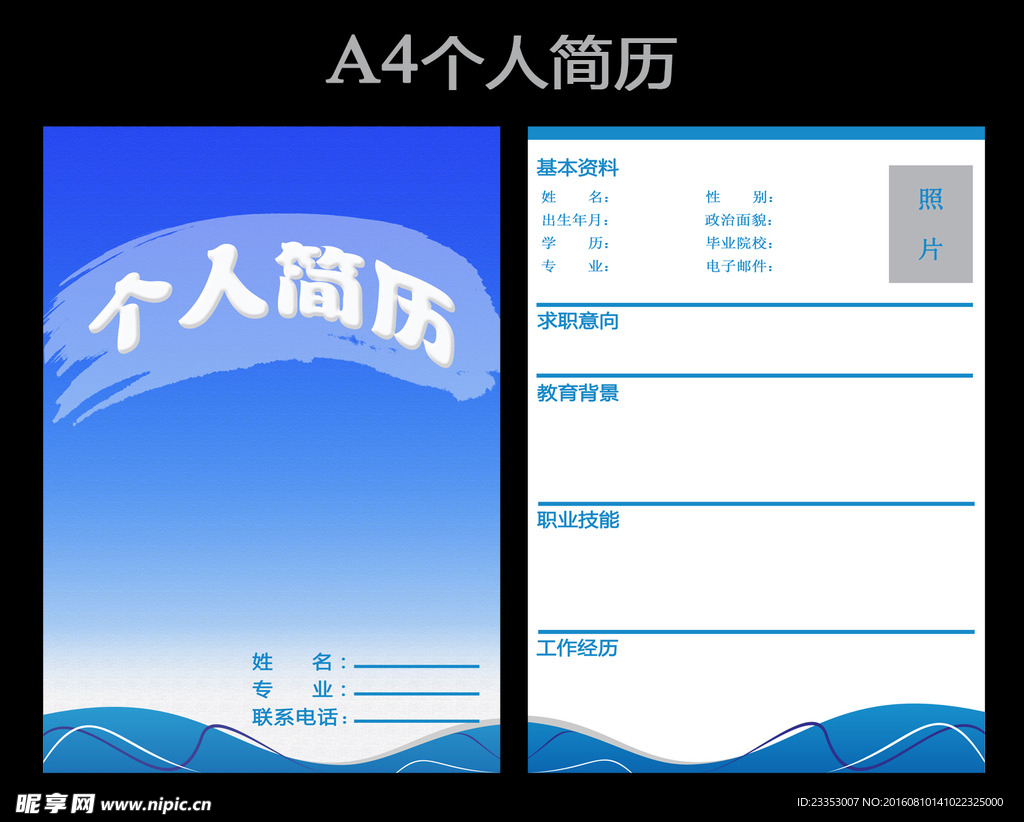Click the 专业 underline on the cover page
This screenshot has height=822, width=1024.
point(416,692)
